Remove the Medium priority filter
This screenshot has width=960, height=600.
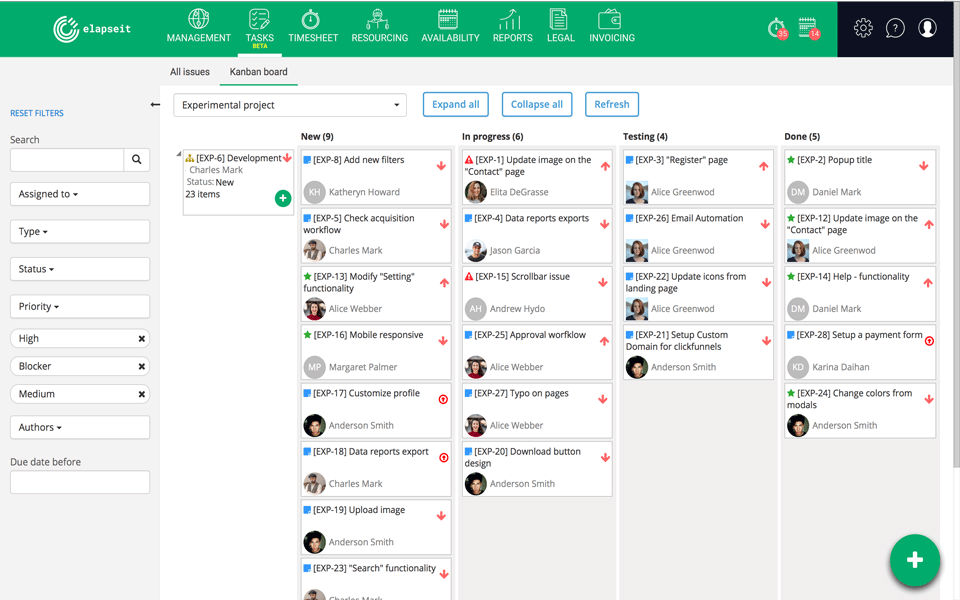(141, 394)
